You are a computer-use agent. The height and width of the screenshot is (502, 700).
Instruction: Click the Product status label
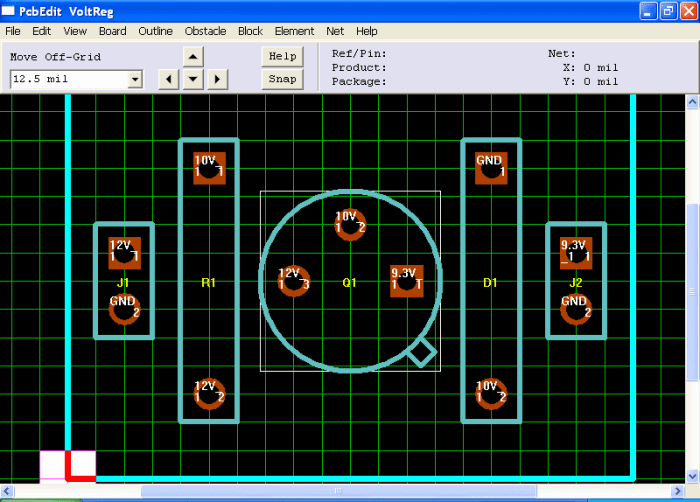click(359, 67)
